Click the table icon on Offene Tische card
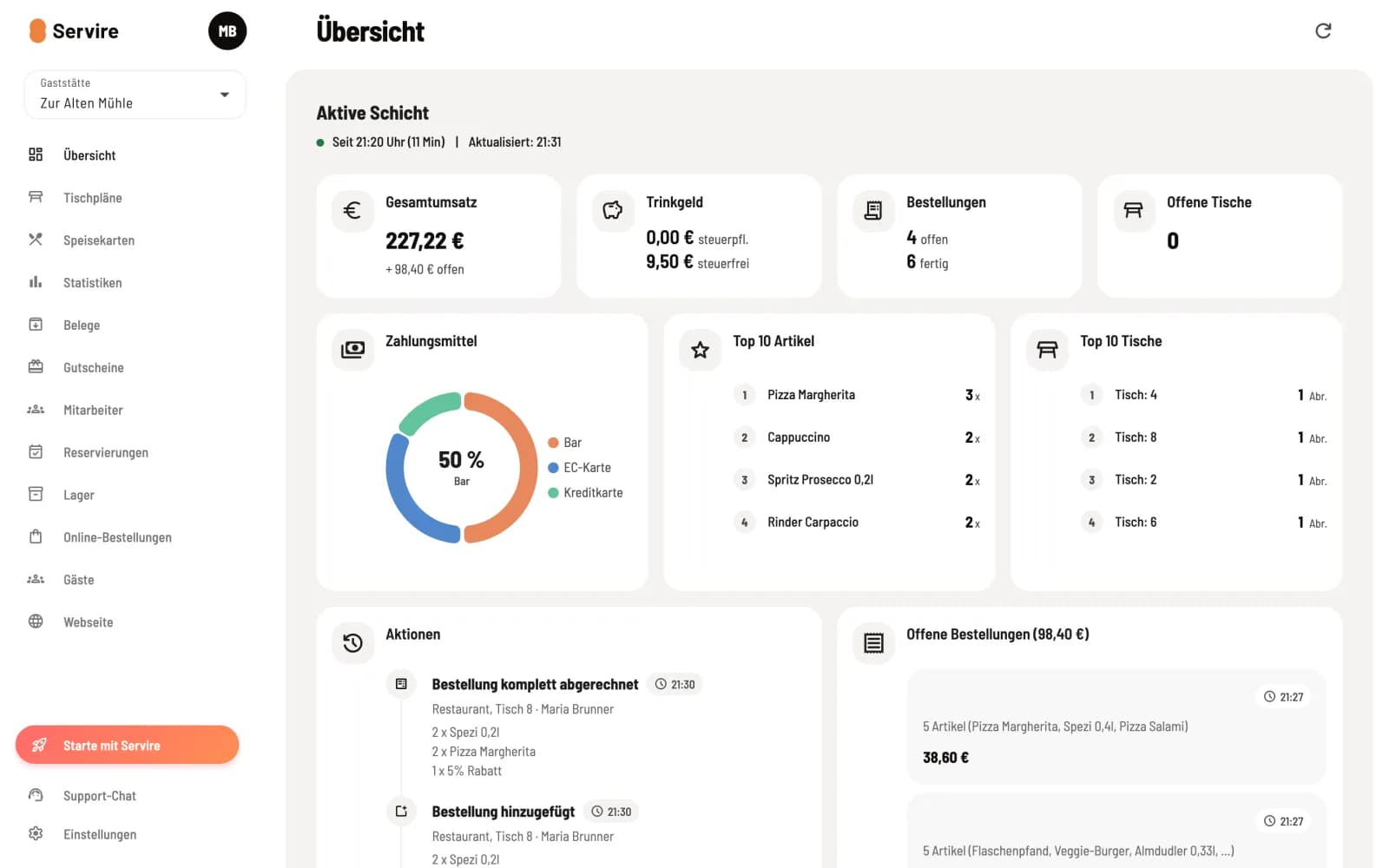The image size is (1389, 868). click(1134, 211)
